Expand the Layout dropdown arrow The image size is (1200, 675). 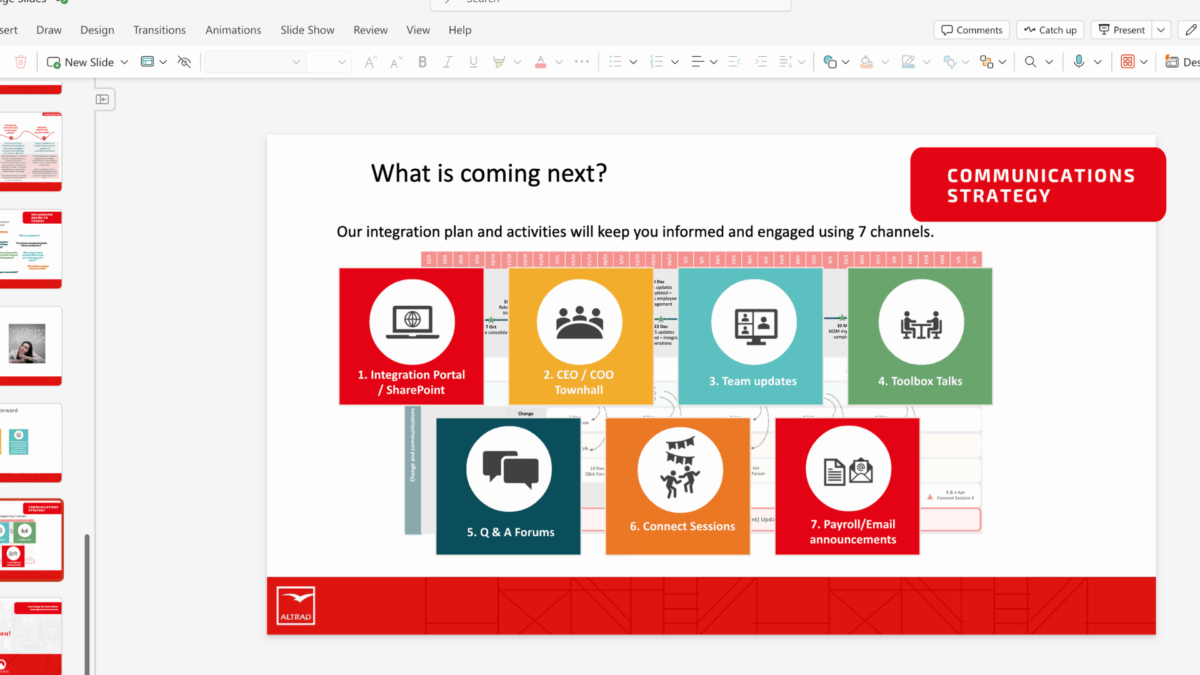tap(163, 62)
